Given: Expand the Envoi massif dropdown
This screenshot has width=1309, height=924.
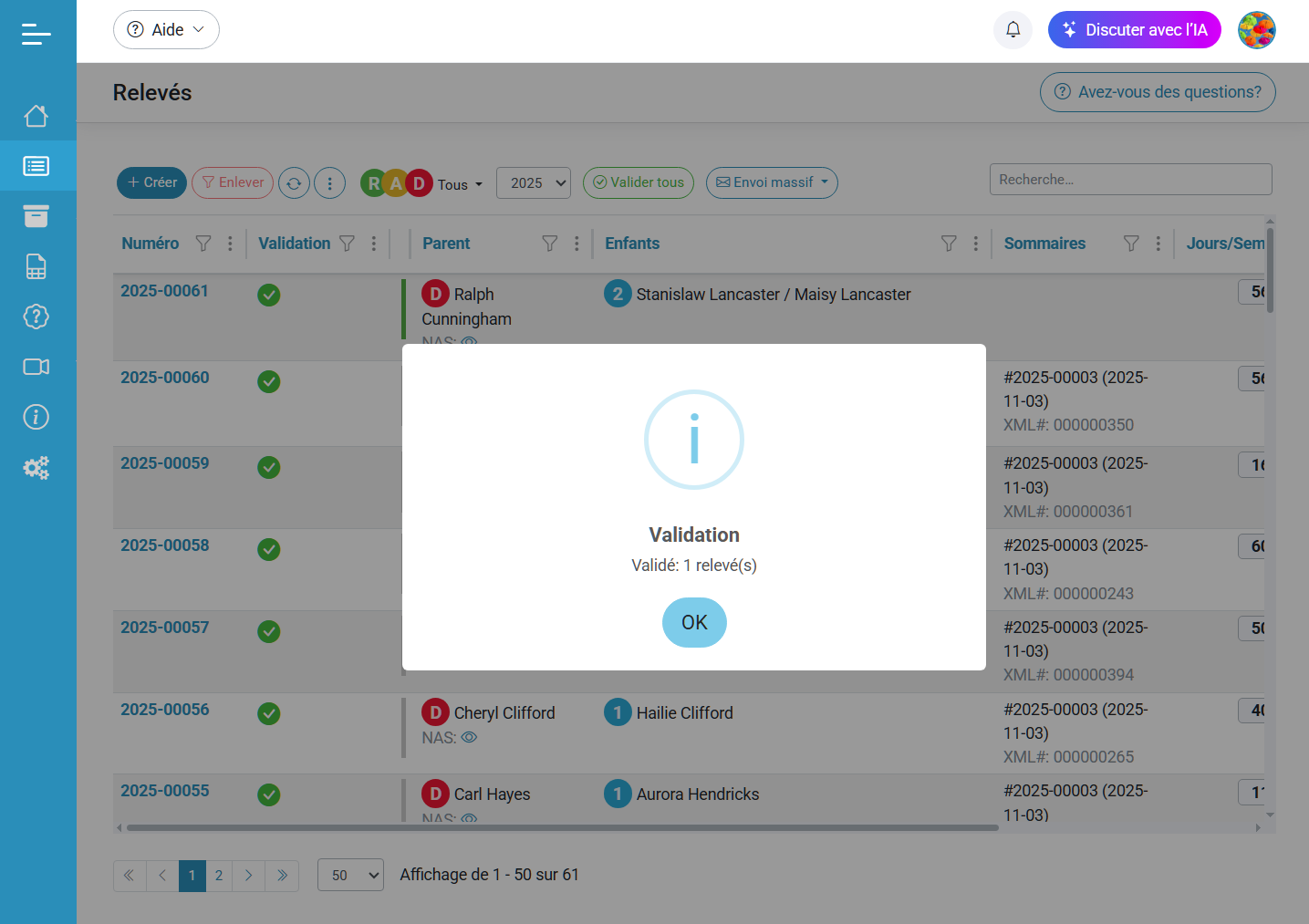Looking at the screenshot, I should [772, 183].
